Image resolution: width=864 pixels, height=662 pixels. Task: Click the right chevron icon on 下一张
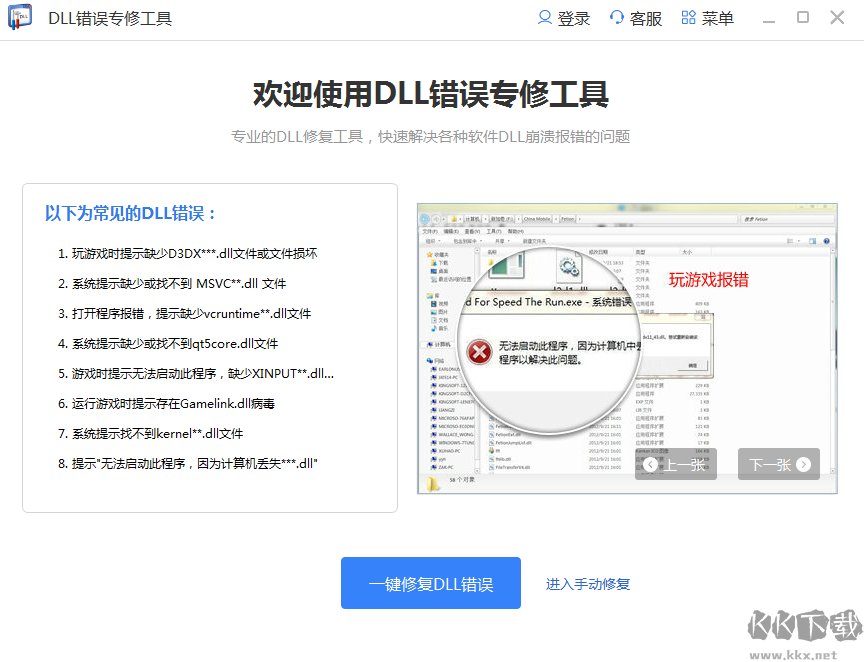[803, 463]
